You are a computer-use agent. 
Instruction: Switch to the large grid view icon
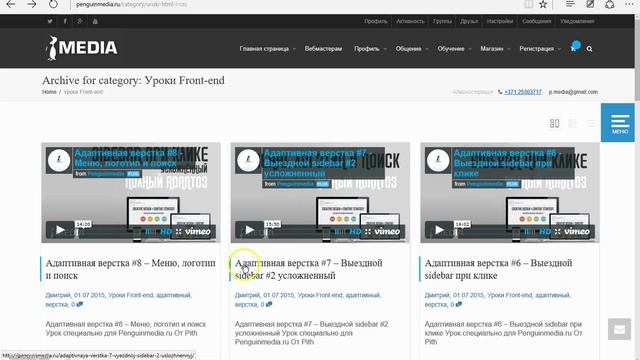pos(554,123)
